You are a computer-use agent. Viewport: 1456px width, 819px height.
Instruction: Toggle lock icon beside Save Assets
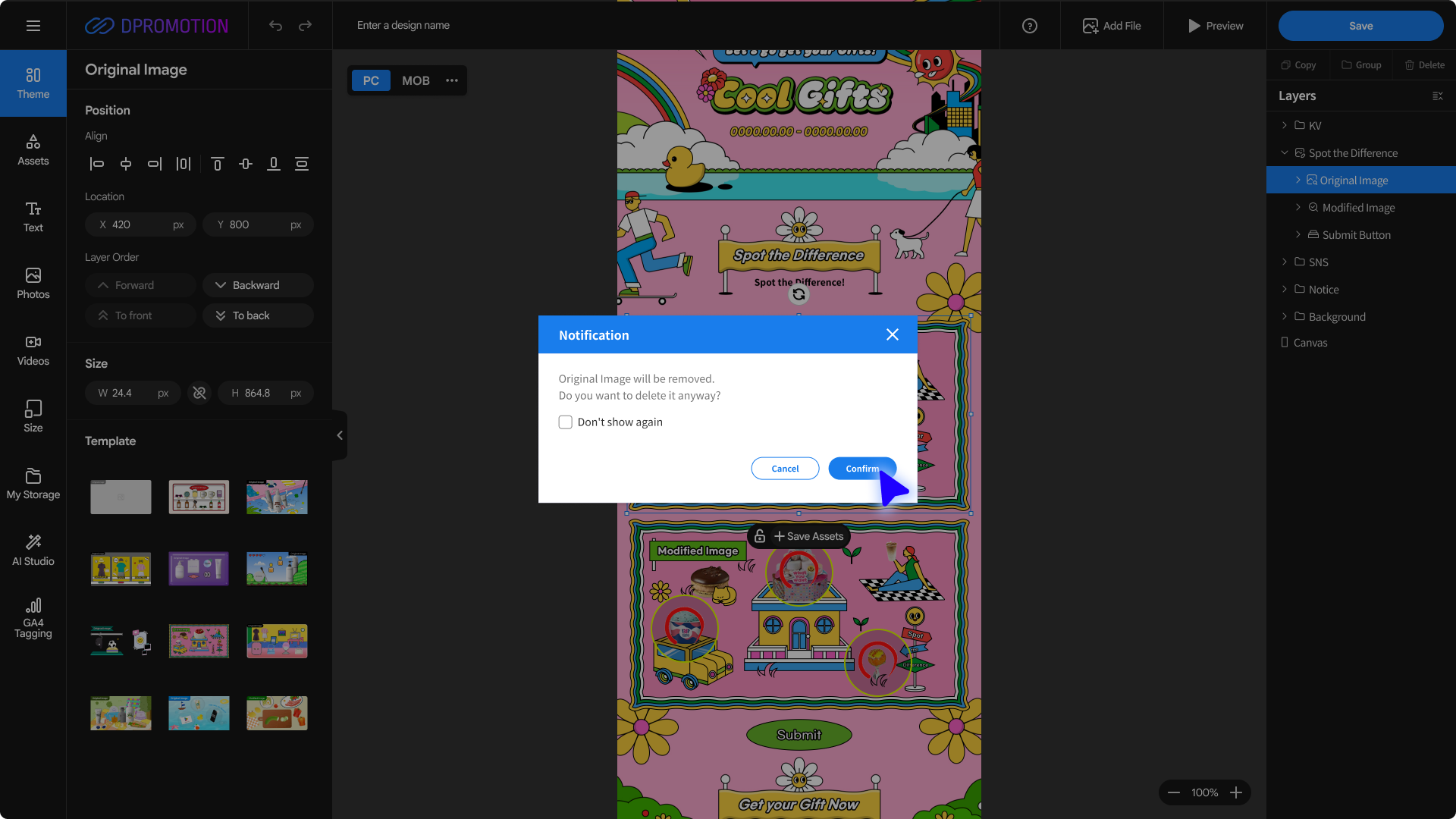(759, 536)
